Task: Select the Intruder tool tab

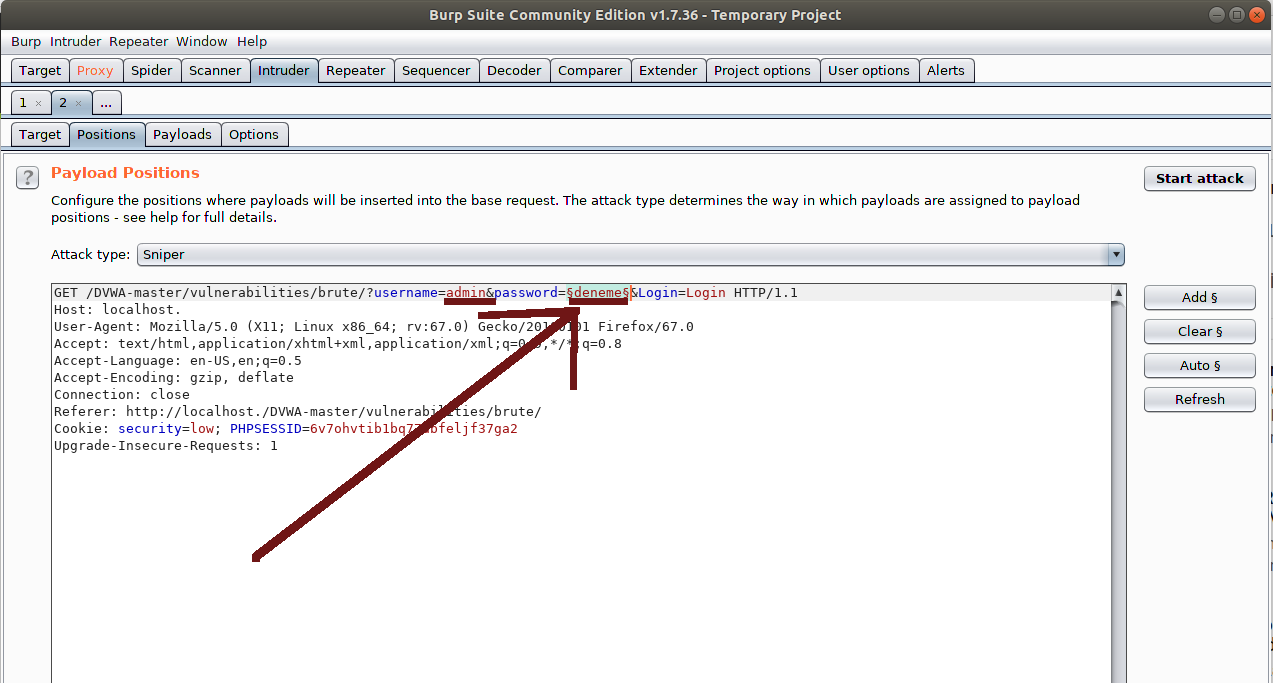Action: pos(284,70)
